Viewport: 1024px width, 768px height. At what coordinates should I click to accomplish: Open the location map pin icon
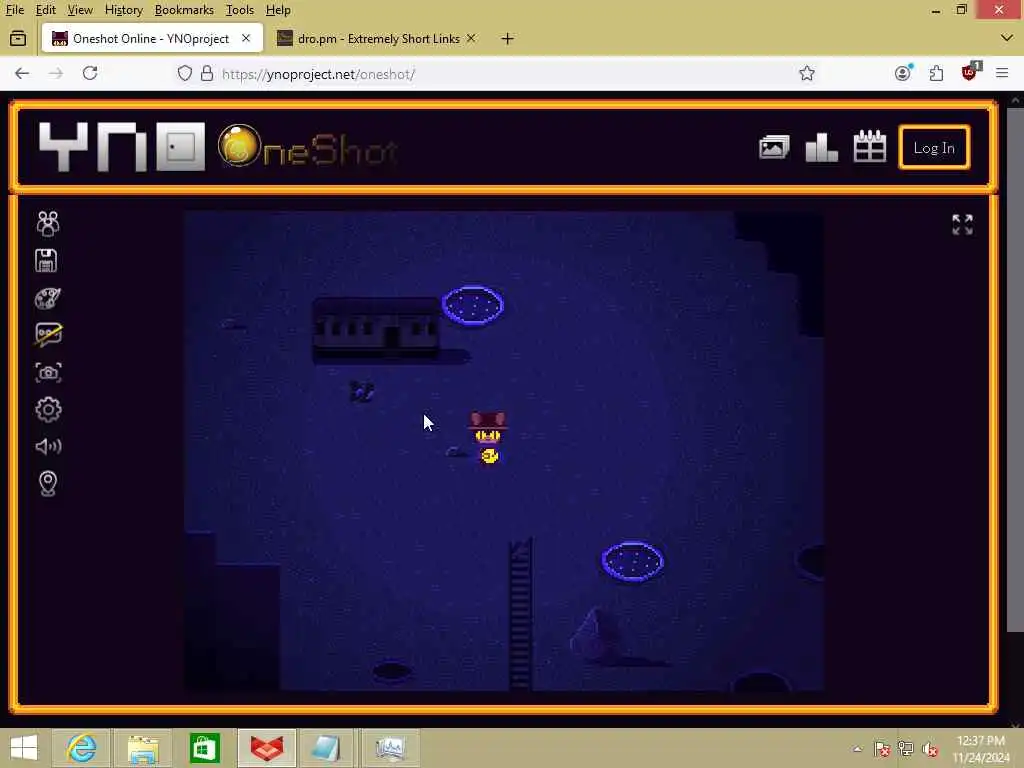(48, 484)
